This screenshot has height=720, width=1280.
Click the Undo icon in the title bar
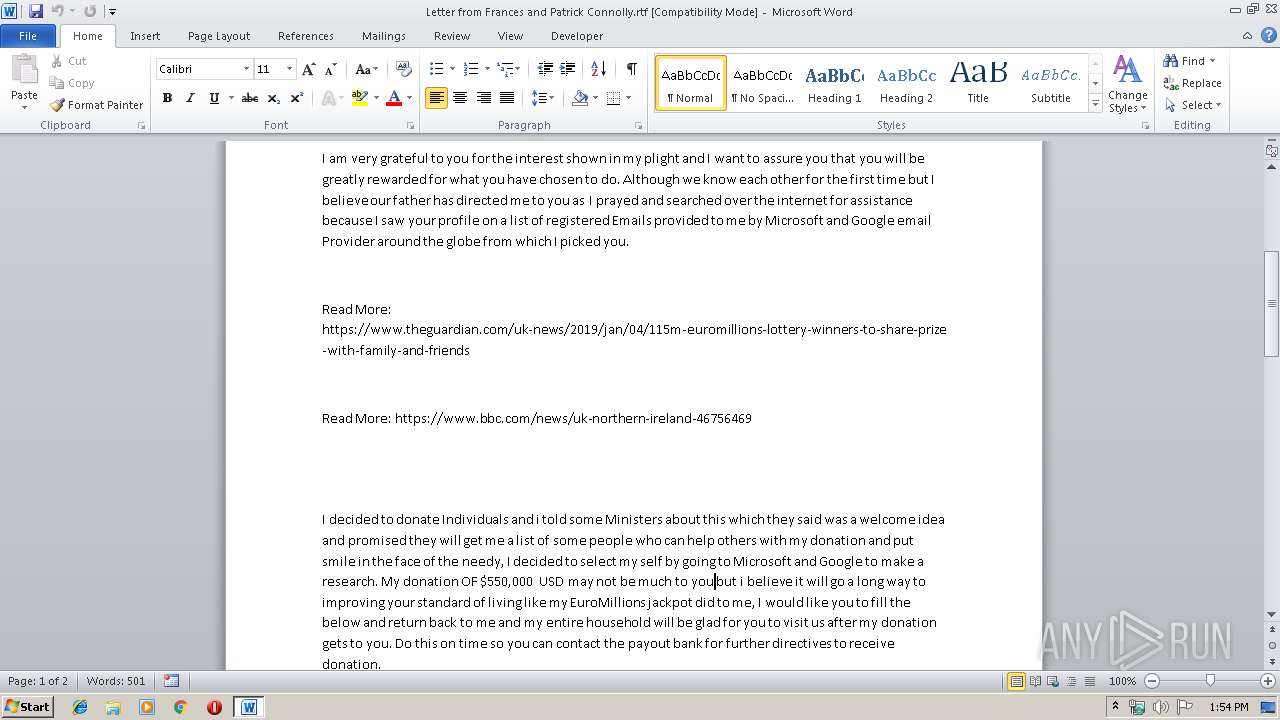[57, 11]
